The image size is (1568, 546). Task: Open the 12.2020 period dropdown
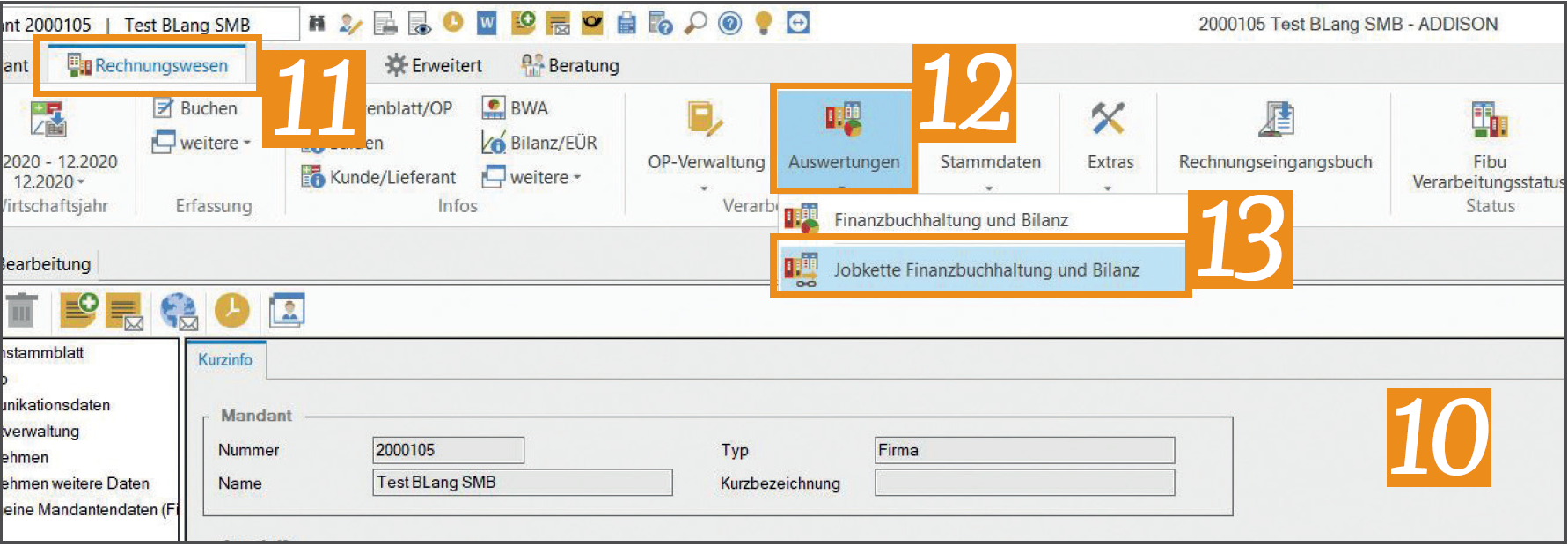coord(49,182)
